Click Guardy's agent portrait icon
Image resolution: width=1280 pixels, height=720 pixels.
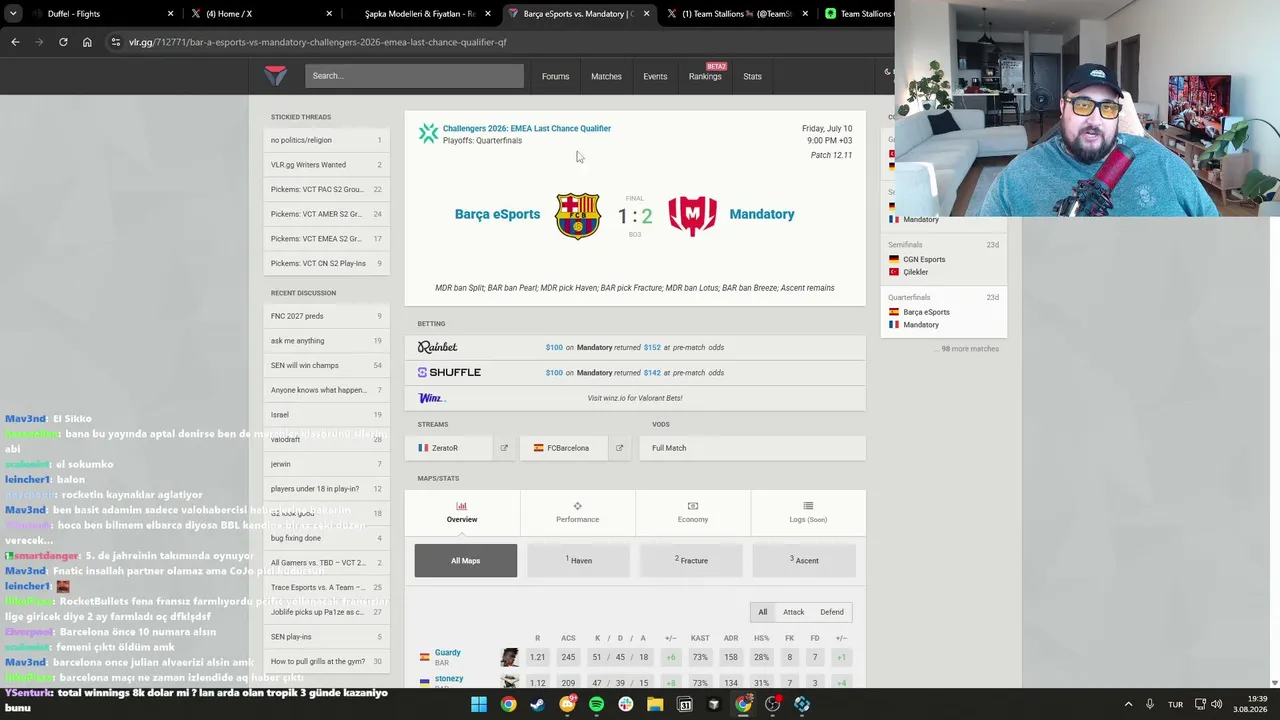point(510,657)
